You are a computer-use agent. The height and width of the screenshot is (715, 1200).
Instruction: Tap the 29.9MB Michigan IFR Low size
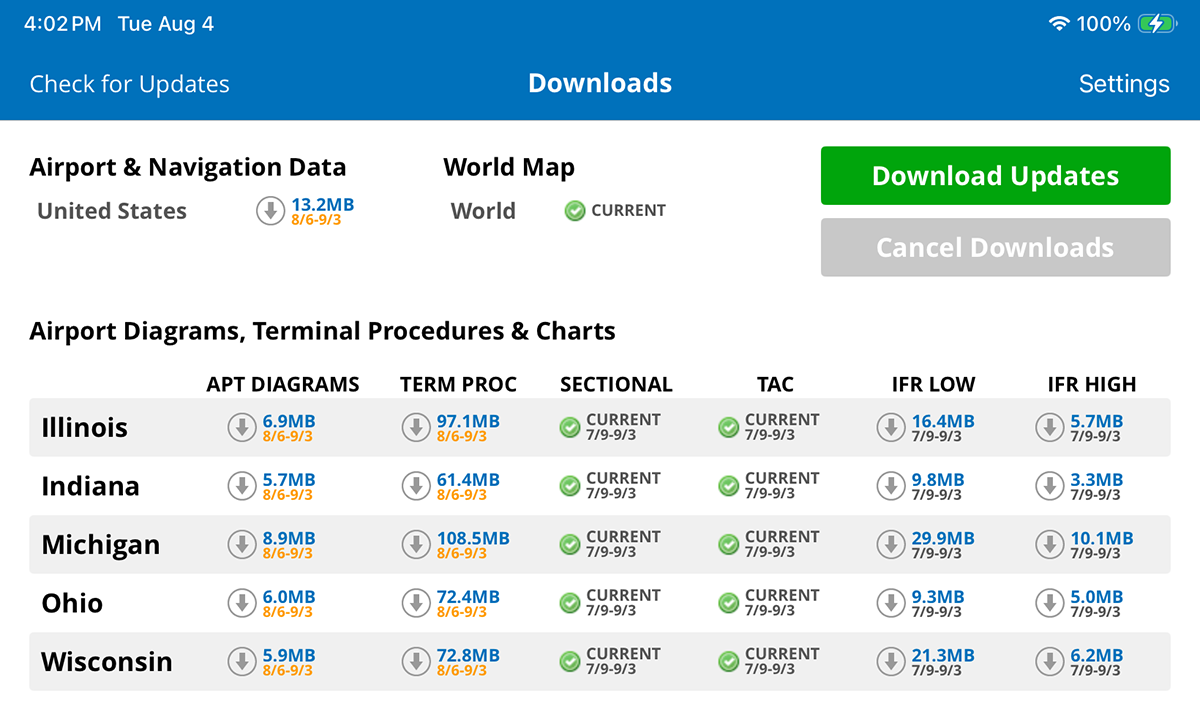tap(943, 539)
